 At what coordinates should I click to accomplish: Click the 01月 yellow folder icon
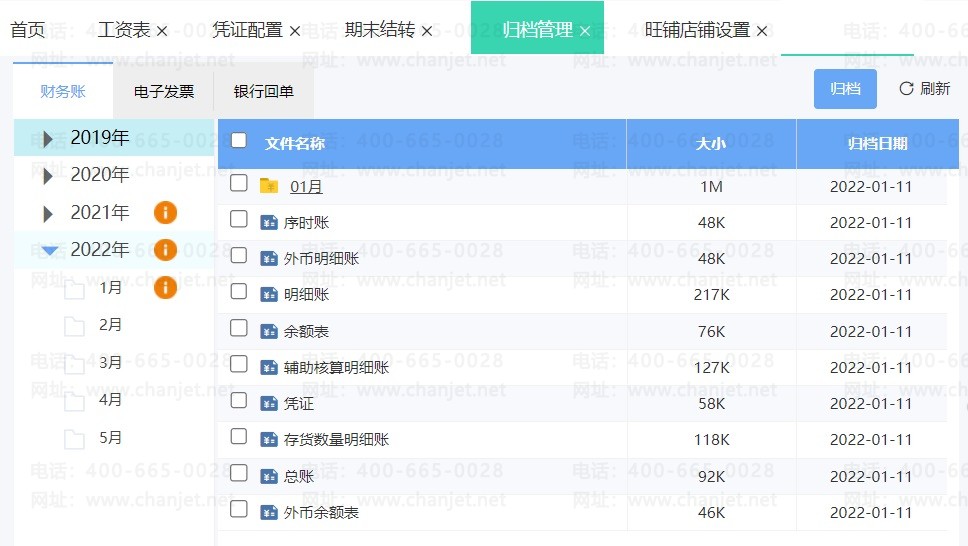tap(269, 186)
